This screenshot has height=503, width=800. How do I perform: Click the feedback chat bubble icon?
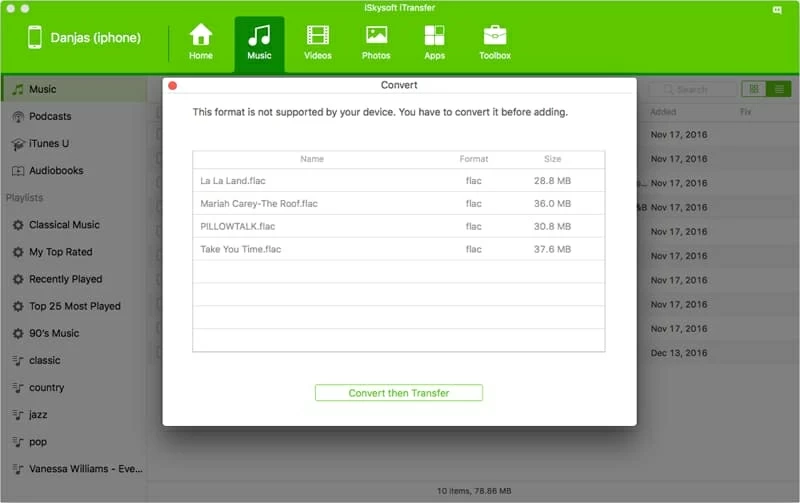tap(777, 9)
